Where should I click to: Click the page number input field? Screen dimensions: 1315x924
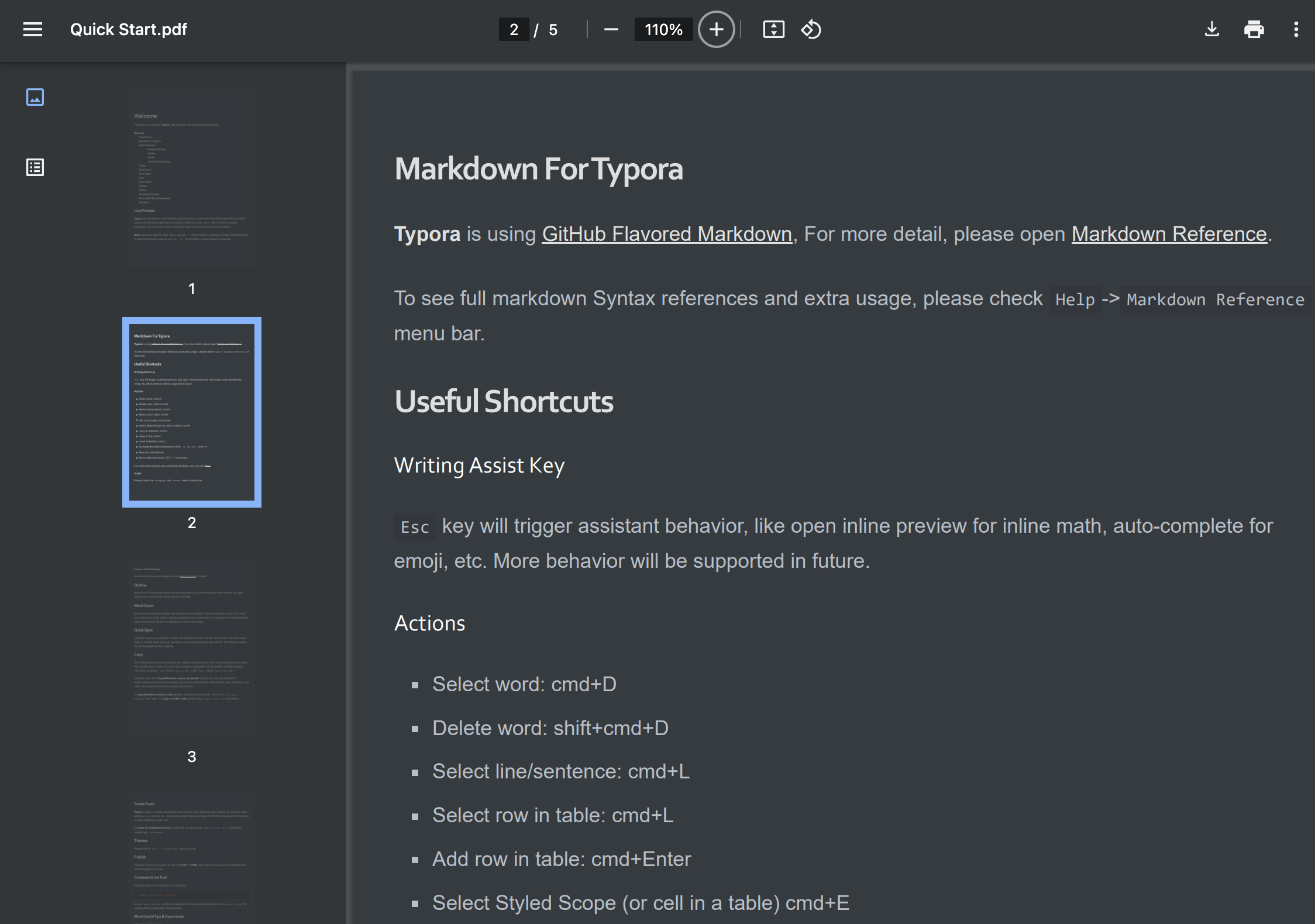tap(514, 29)
